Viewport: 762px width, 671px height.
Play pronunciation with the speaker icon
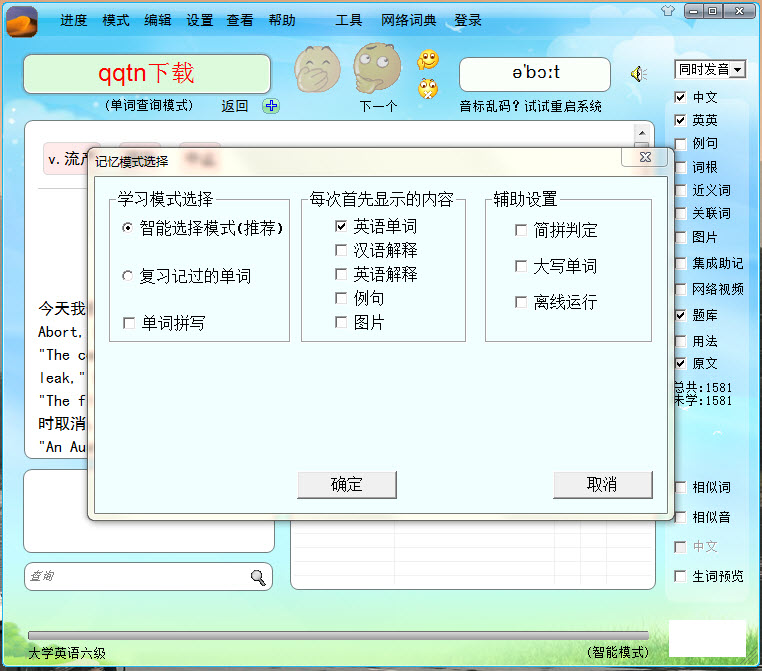tap(637, 74)
